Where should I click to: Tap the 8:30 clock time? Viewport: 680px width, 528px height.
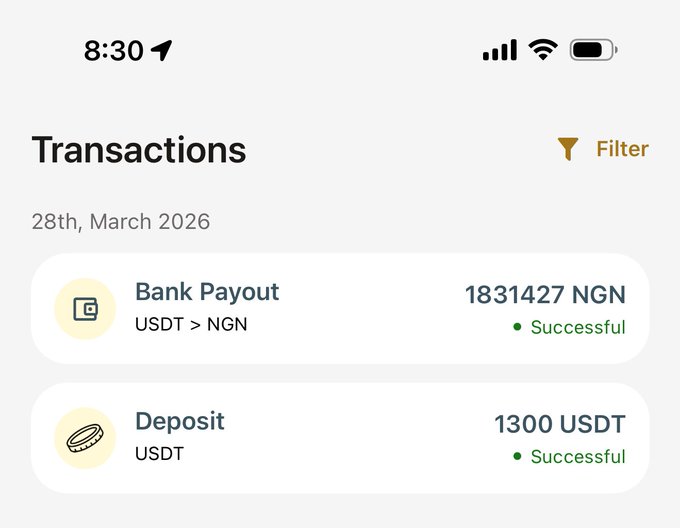[x=113, y=51]
